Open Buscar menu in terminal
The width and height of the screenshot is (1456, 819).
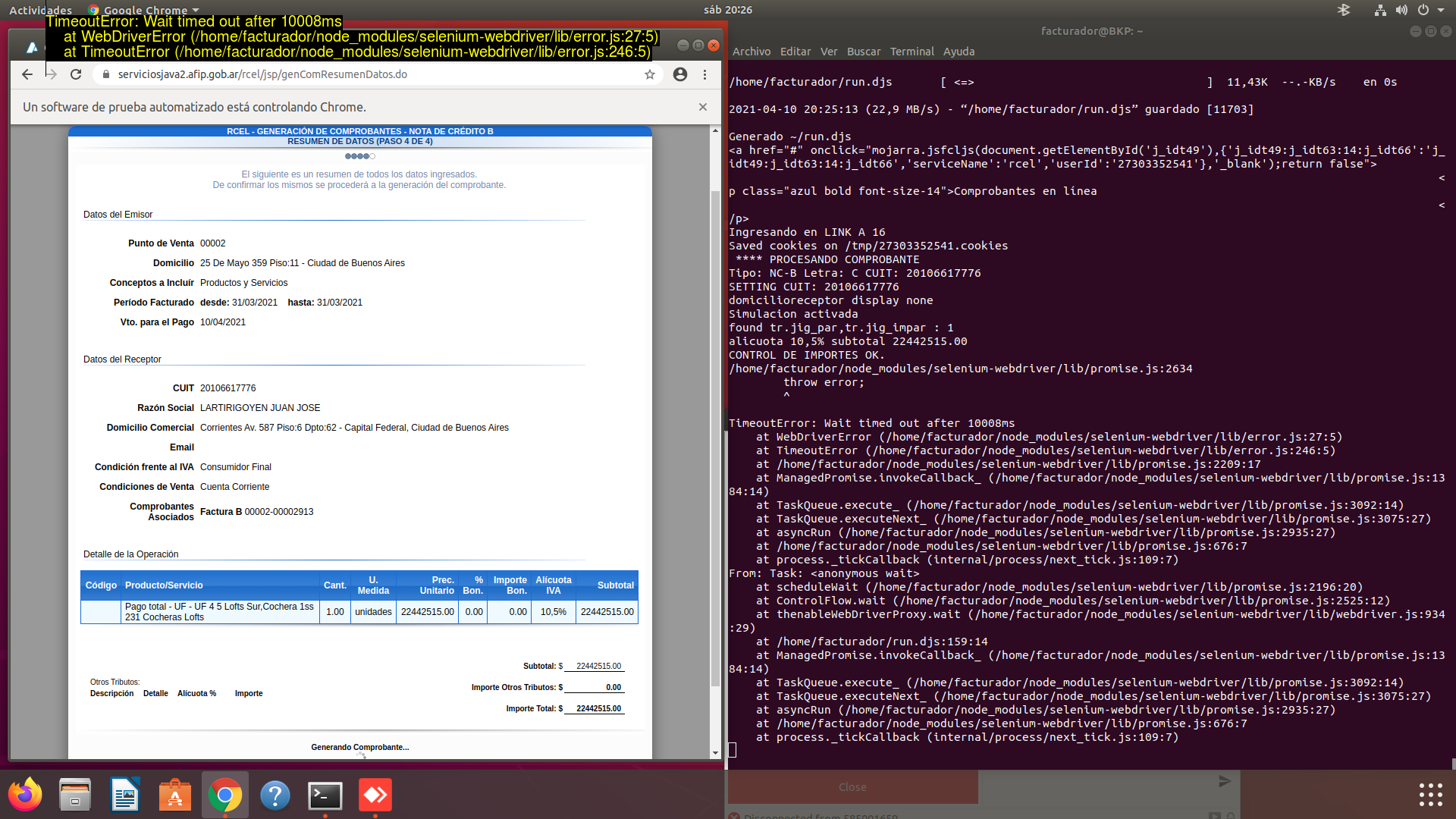pos(864,52)
